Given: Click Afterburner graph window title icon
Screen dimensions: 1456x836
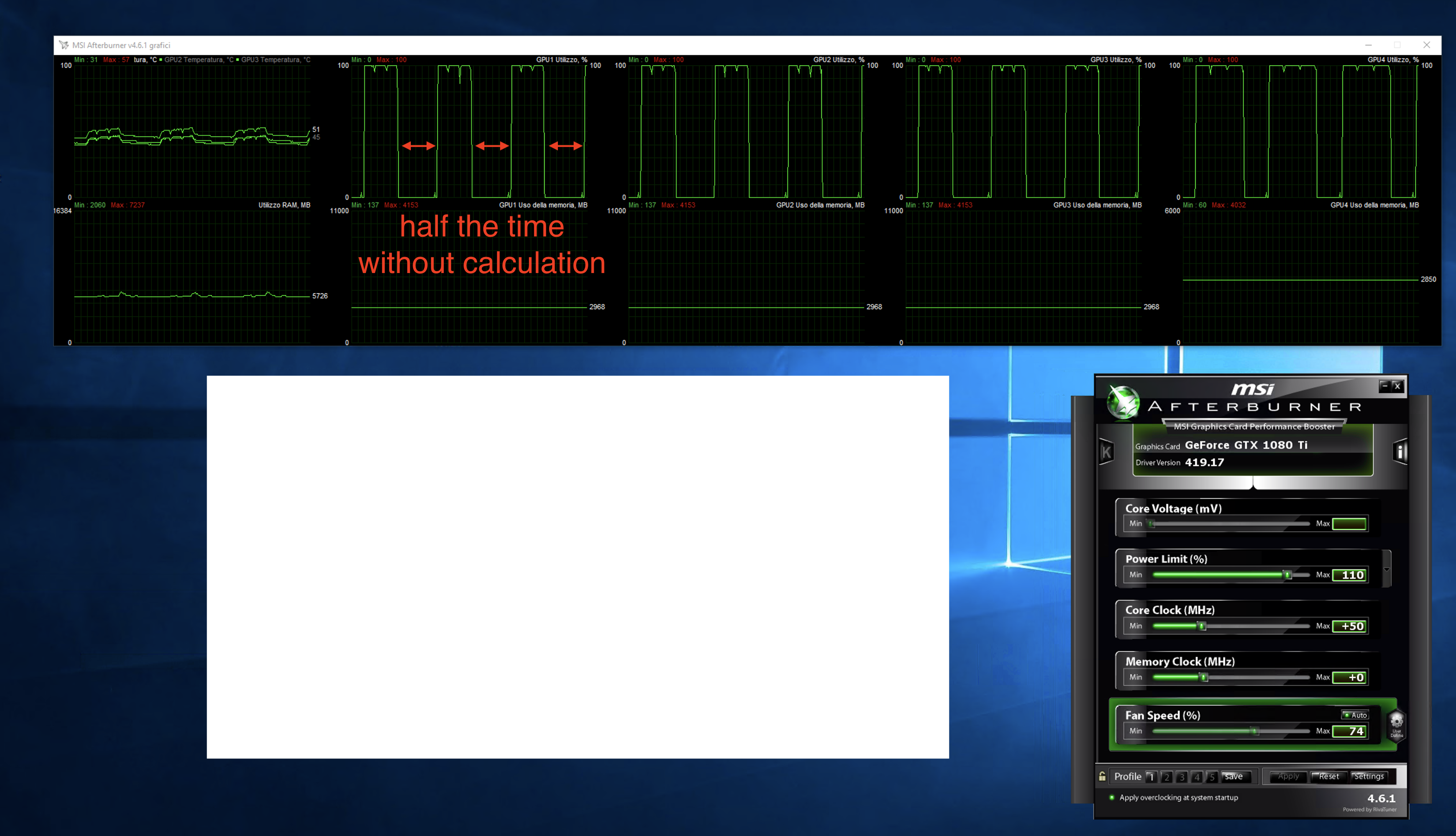Looking at the screenshot, I should click(64, 45).
